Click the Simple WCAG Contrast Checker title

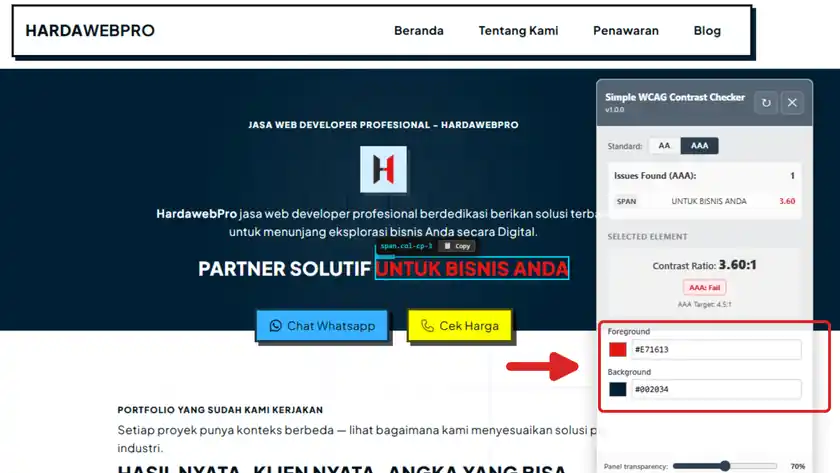[675, 97]
